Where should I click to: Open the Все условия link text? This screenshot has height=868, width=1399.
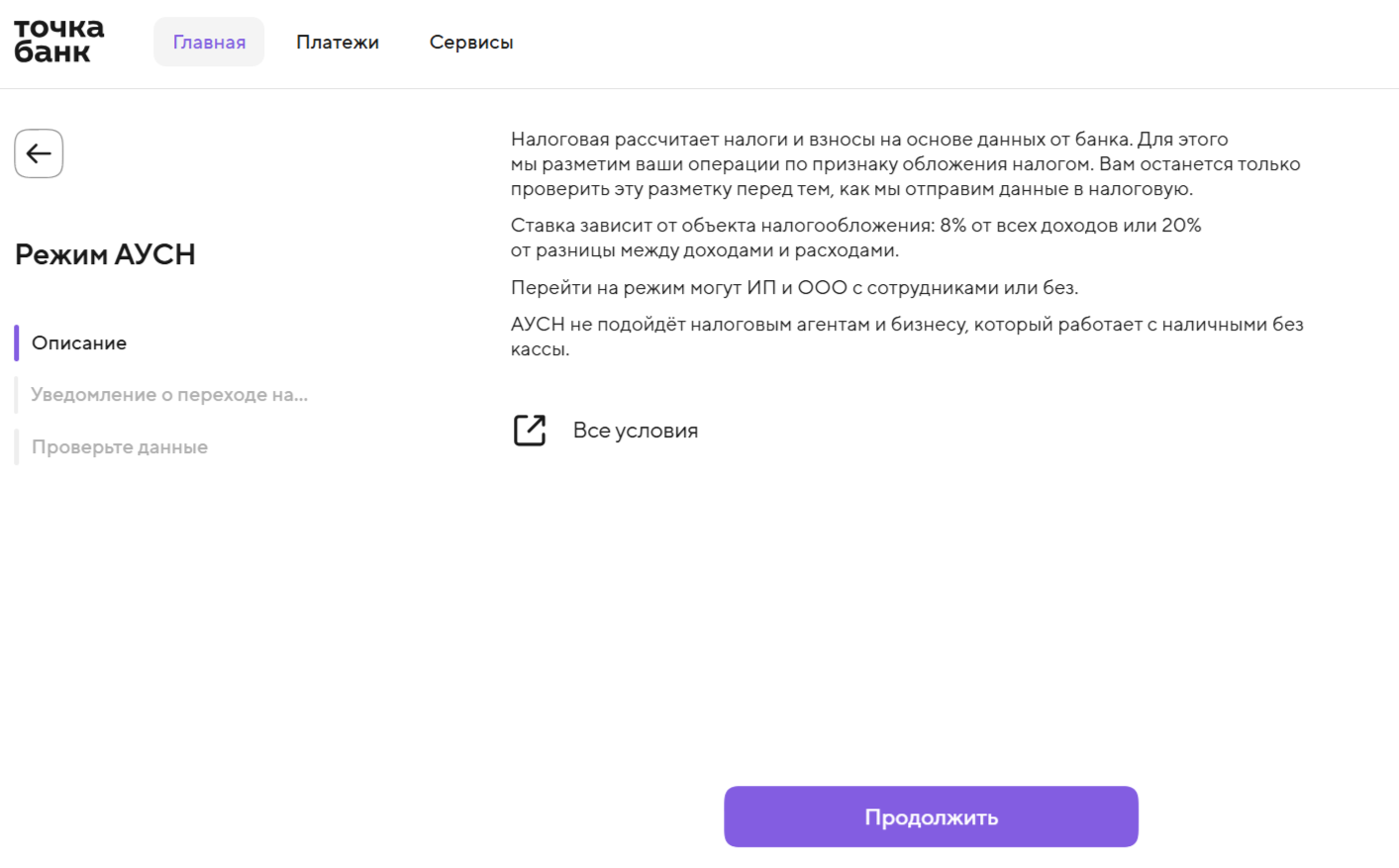[636, 431]
